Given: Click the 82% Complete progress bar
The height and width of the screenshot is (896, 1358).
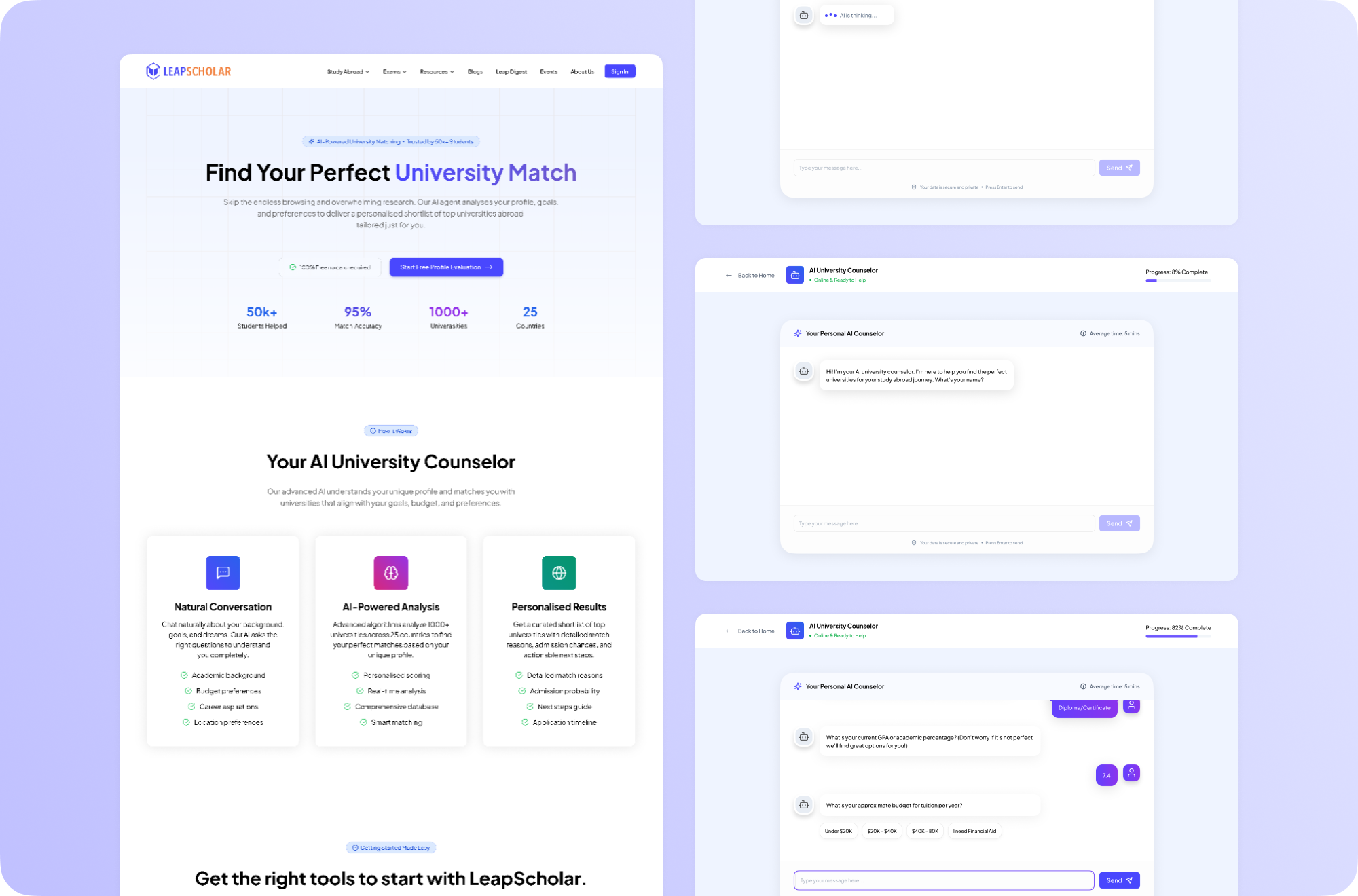Looking at the screenshot, I should click(x=1178, y=636).
